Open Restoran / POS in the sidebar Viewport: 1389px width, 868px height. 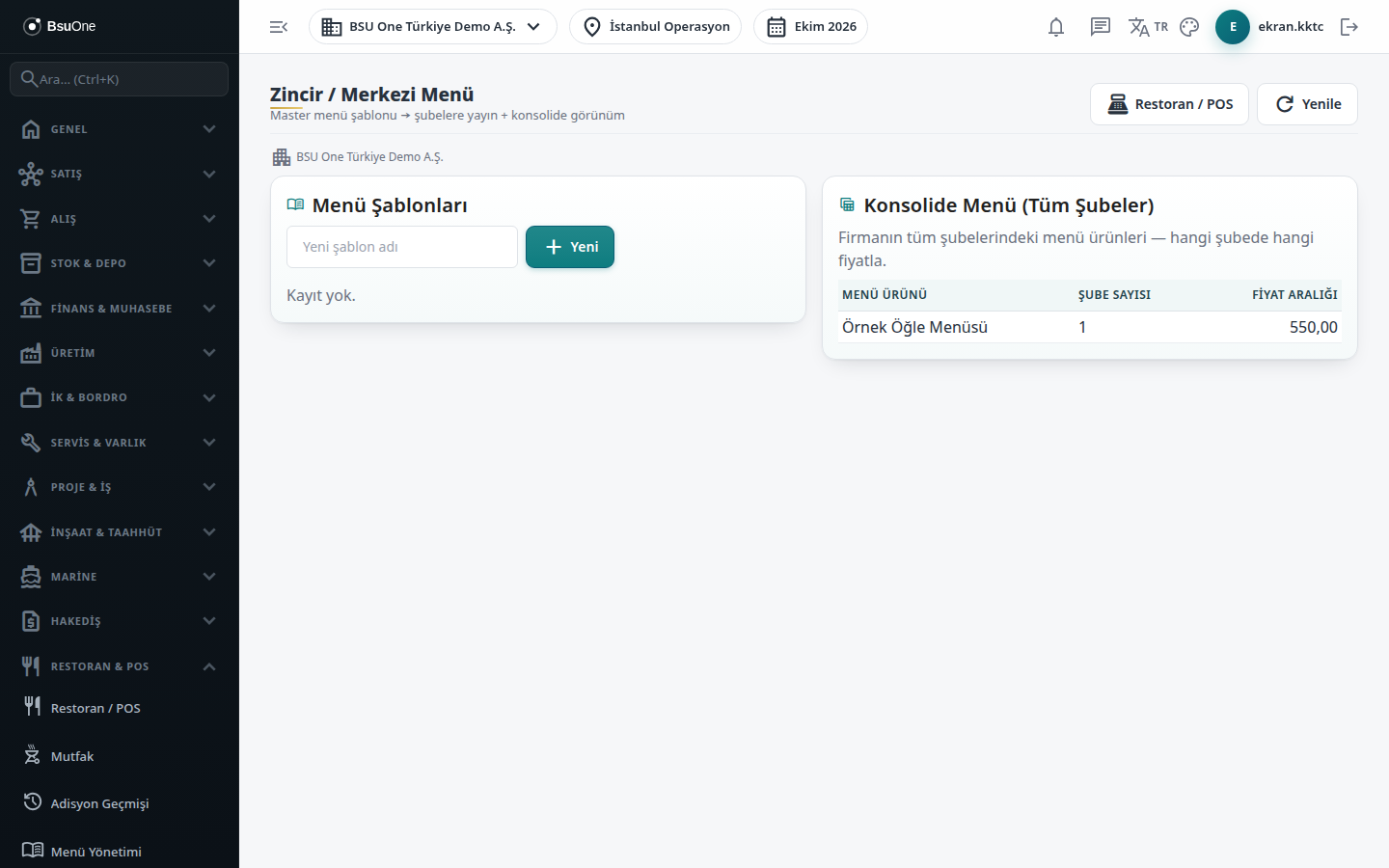[120, 708]
